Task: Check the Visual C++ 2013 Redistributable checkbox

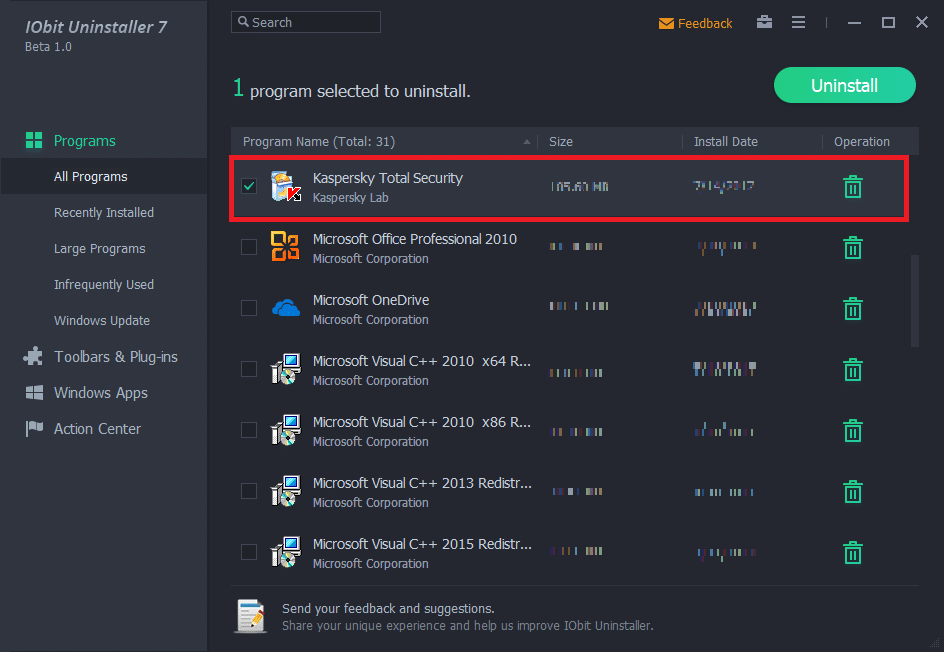Action: point(249,491)
